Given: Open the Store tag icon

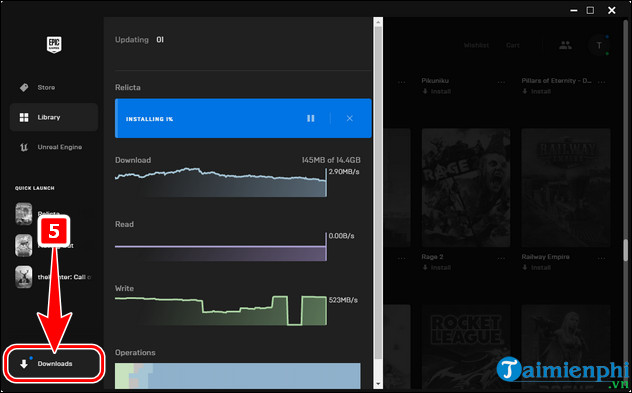Looking at the screenshot, I should 24,87.
